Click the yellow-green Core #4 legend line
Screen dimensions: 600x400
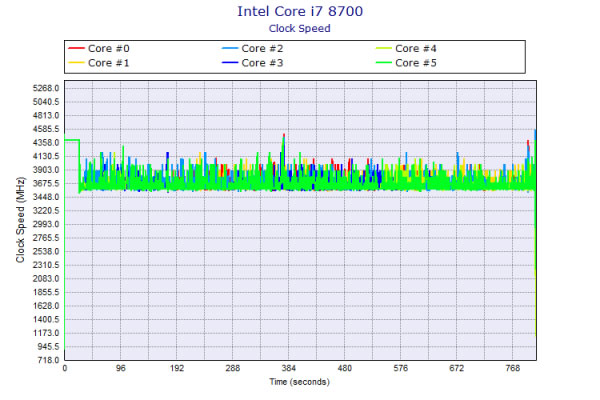[384, 48]
